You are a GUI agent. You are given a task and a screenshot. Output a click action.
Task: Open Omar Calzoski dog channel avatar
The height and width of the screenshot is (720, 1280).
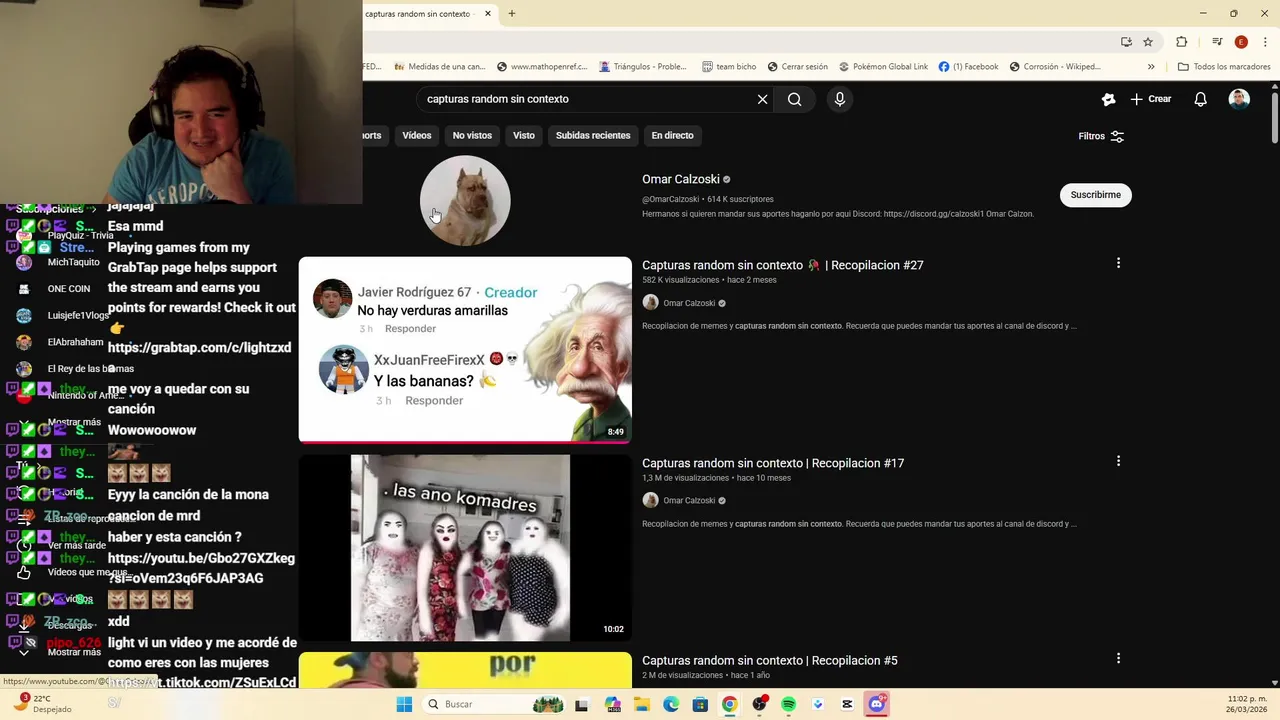tap(465, 201)
